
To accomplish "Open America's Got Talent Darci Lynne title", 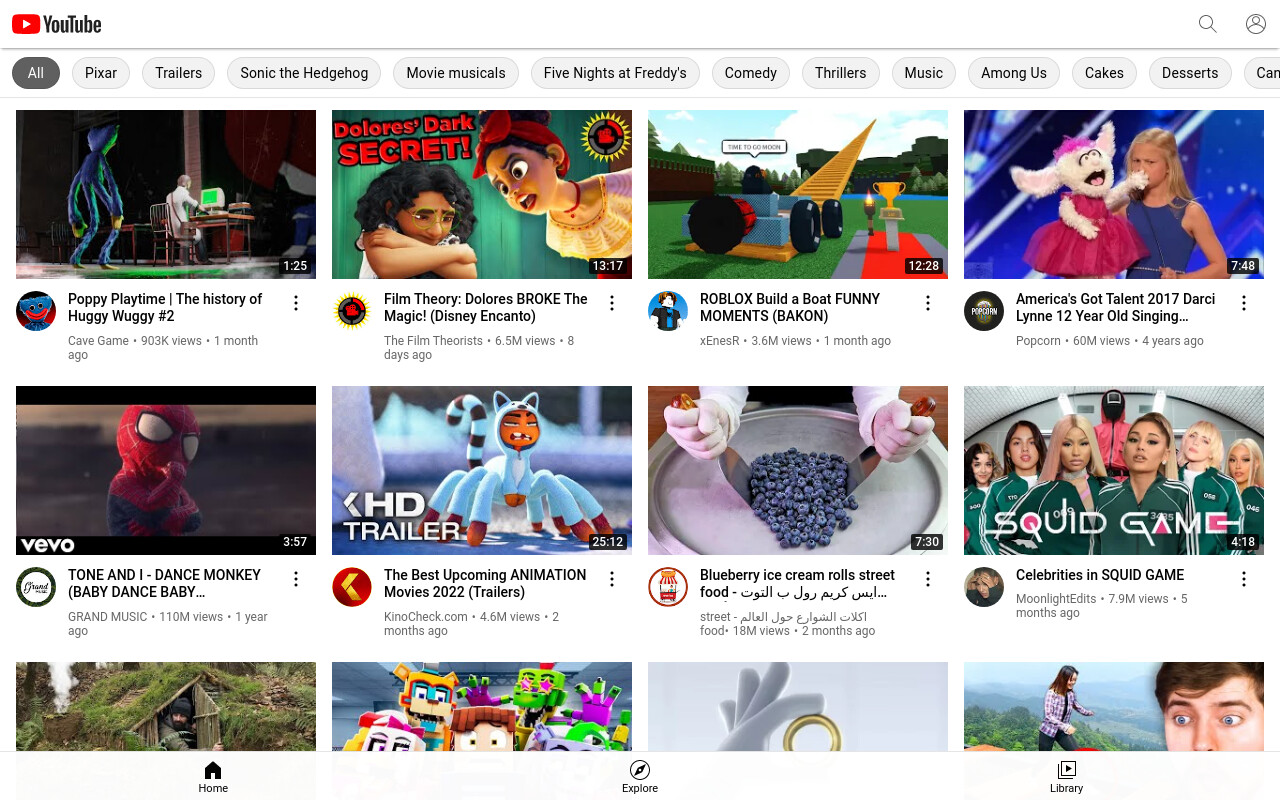I will tap(1116, 307).
